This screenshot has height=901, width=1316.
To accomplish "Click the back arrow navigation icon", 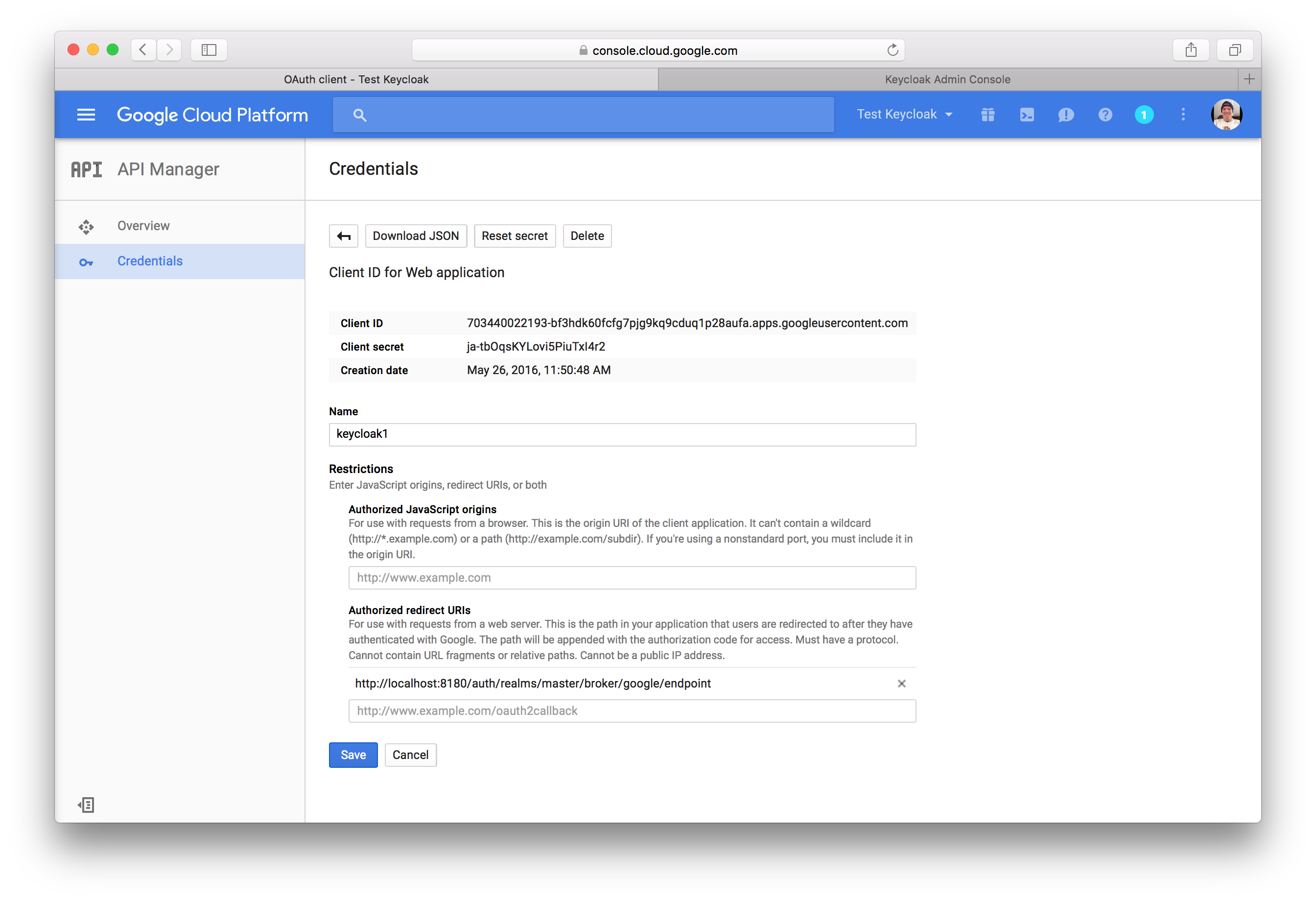I will click(344, 236).
